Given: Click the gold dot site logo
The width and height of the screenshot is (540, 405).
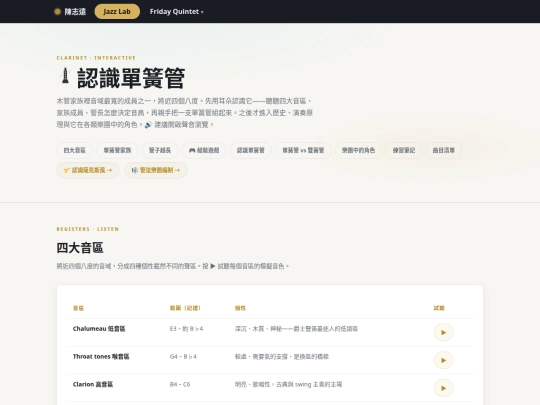Looking at the screenshot, I should point(58,12).
